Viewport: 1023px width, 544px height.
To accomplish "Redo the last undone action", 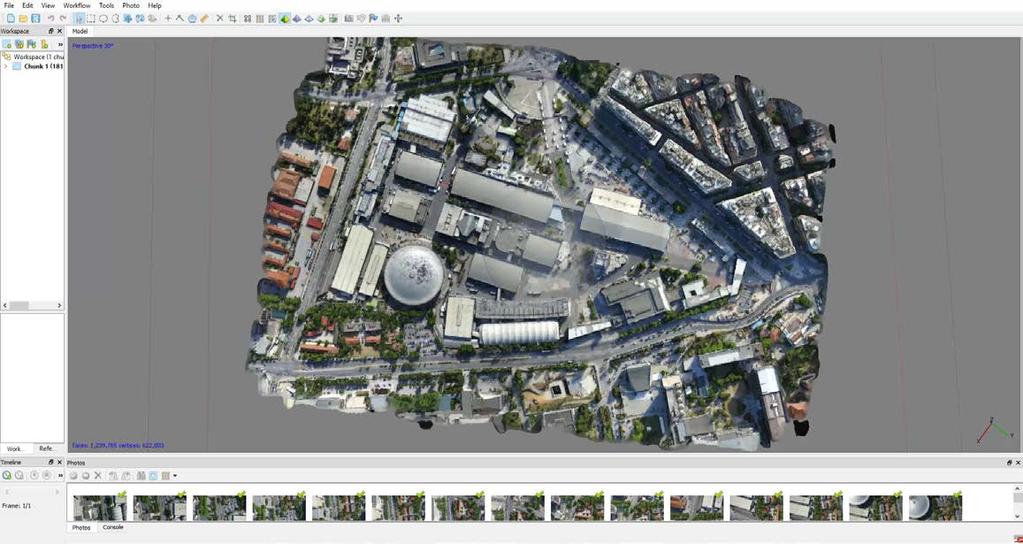I will pos(63,18).
